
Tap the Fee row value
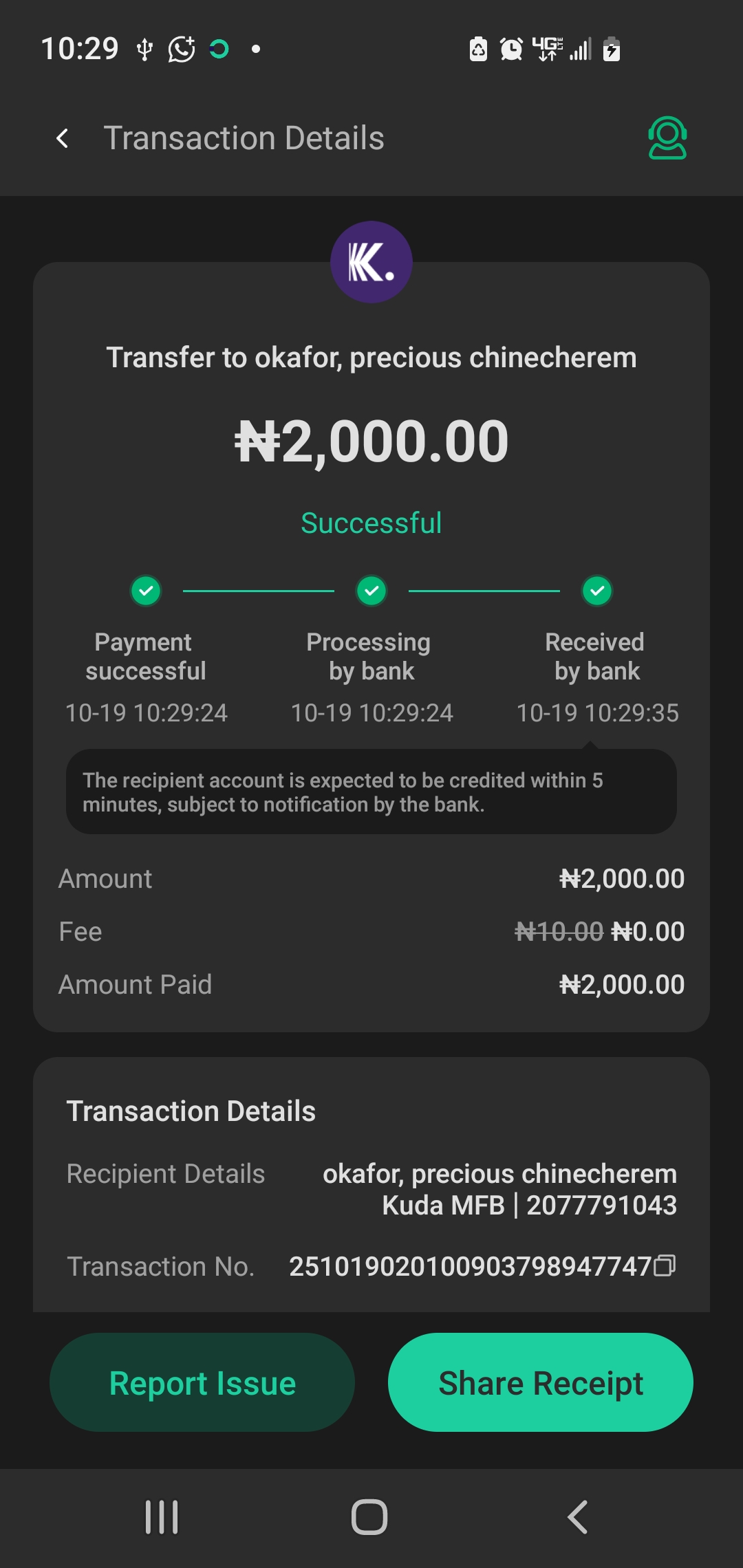coord(600,932)
